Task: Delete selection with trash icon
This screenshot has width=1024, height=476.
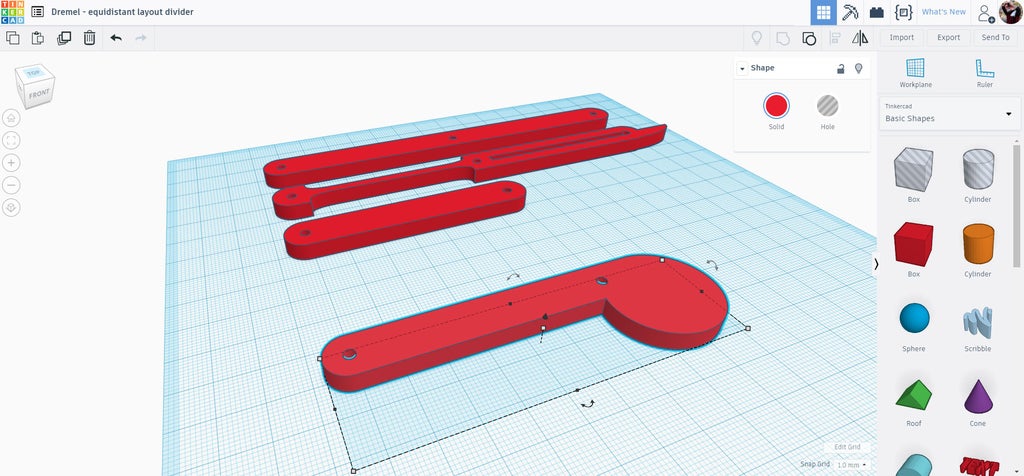Action: 89,38
